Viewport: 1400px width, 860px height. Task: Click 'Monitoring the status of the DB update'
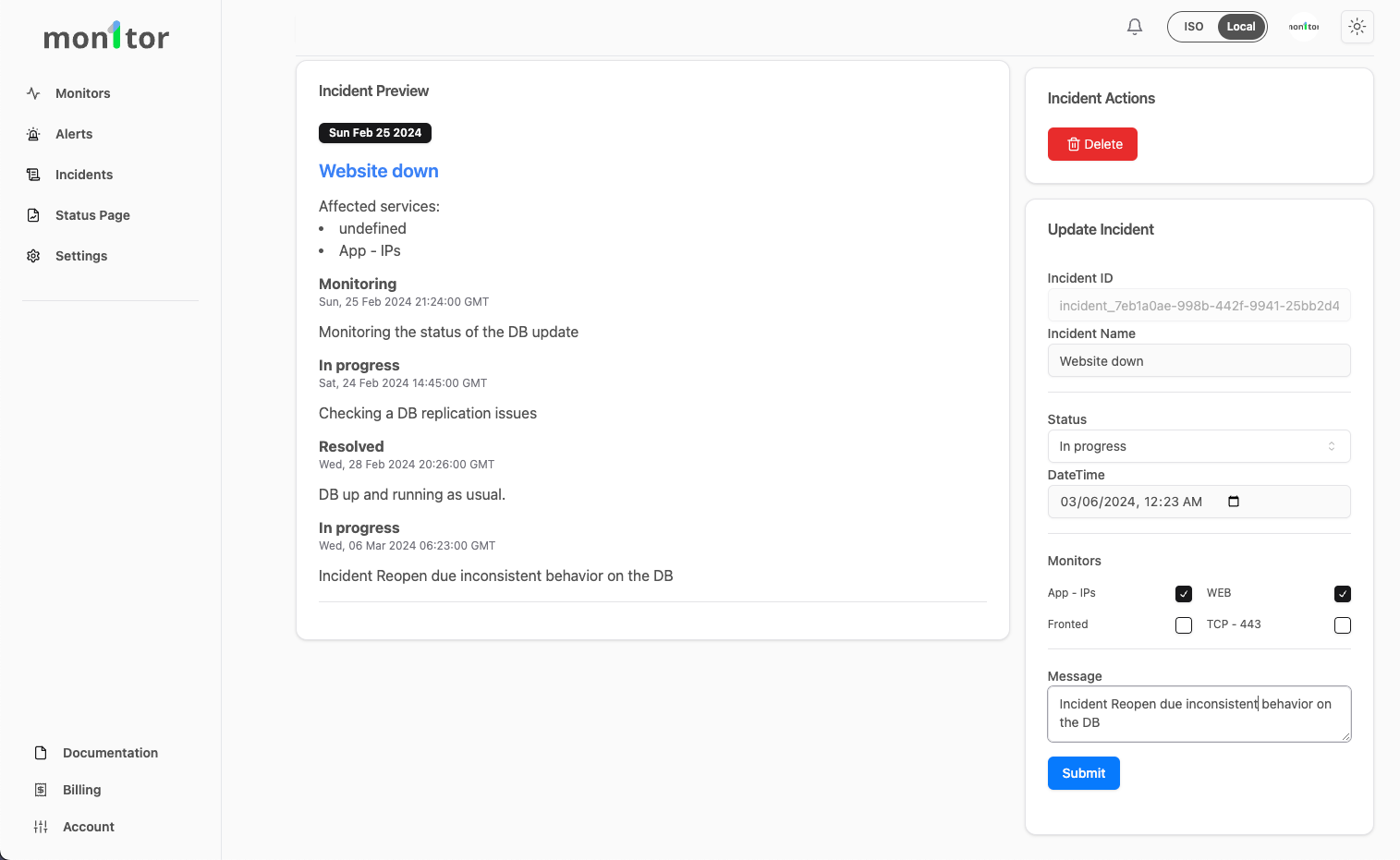pos(448,332)
